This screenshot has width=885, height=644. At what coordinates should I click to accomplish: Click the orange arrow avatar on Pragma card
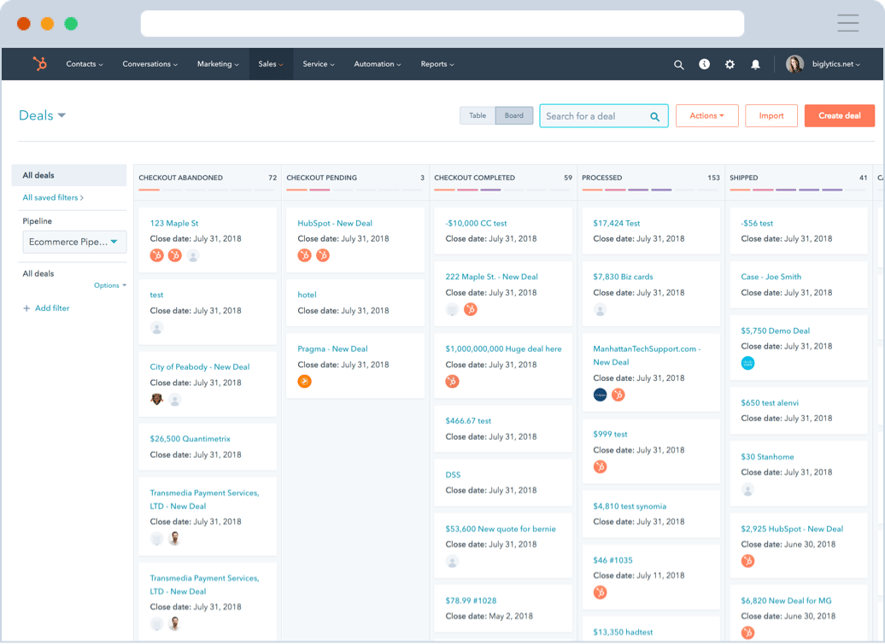(x=304, y=382)
